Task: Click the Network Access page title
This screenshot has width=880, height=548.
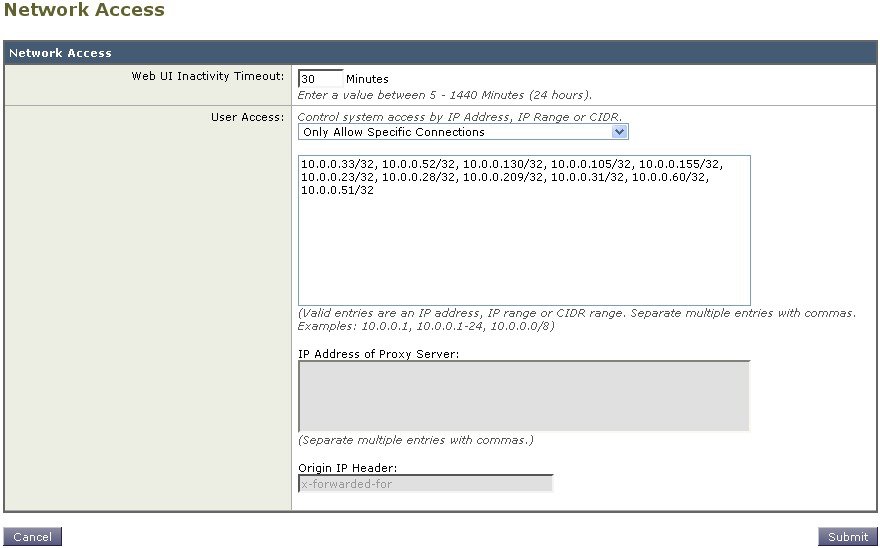Action: 85,11
